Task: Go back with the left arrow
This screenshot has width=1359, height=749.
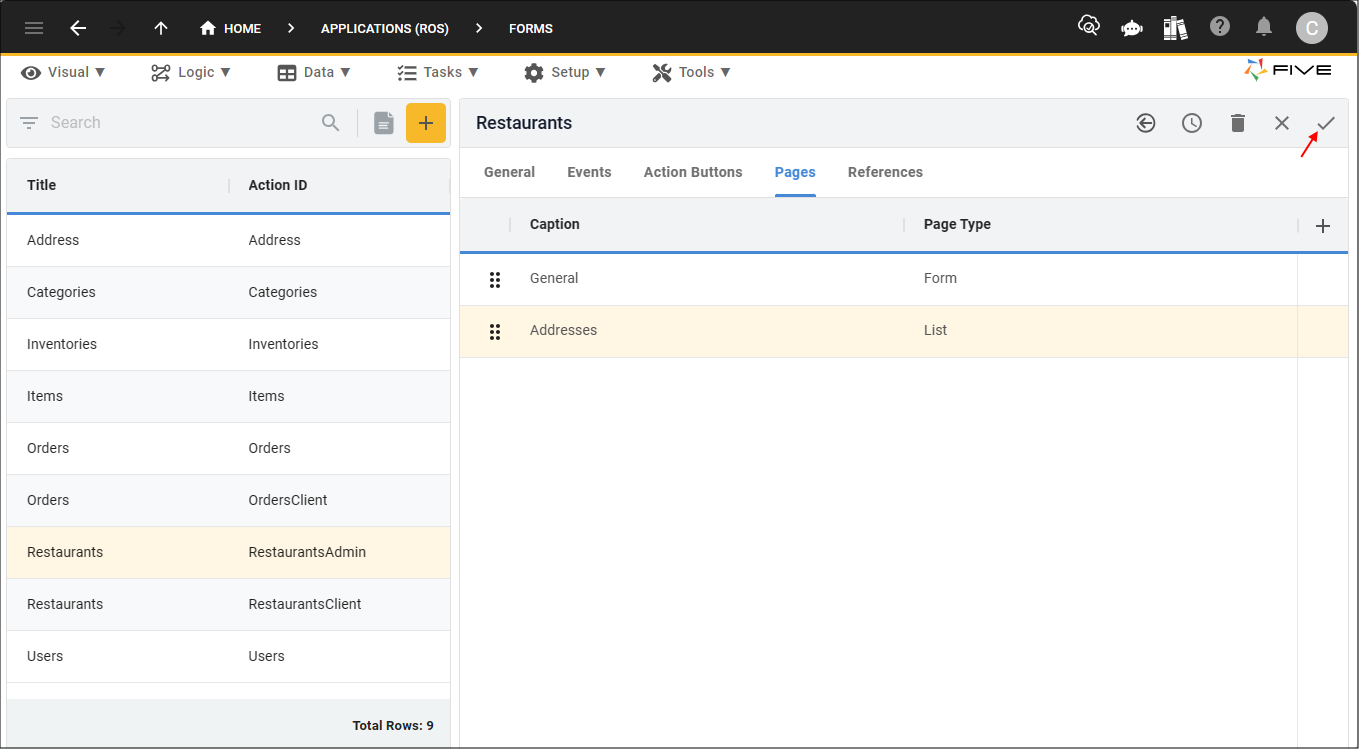Action: 78,28
